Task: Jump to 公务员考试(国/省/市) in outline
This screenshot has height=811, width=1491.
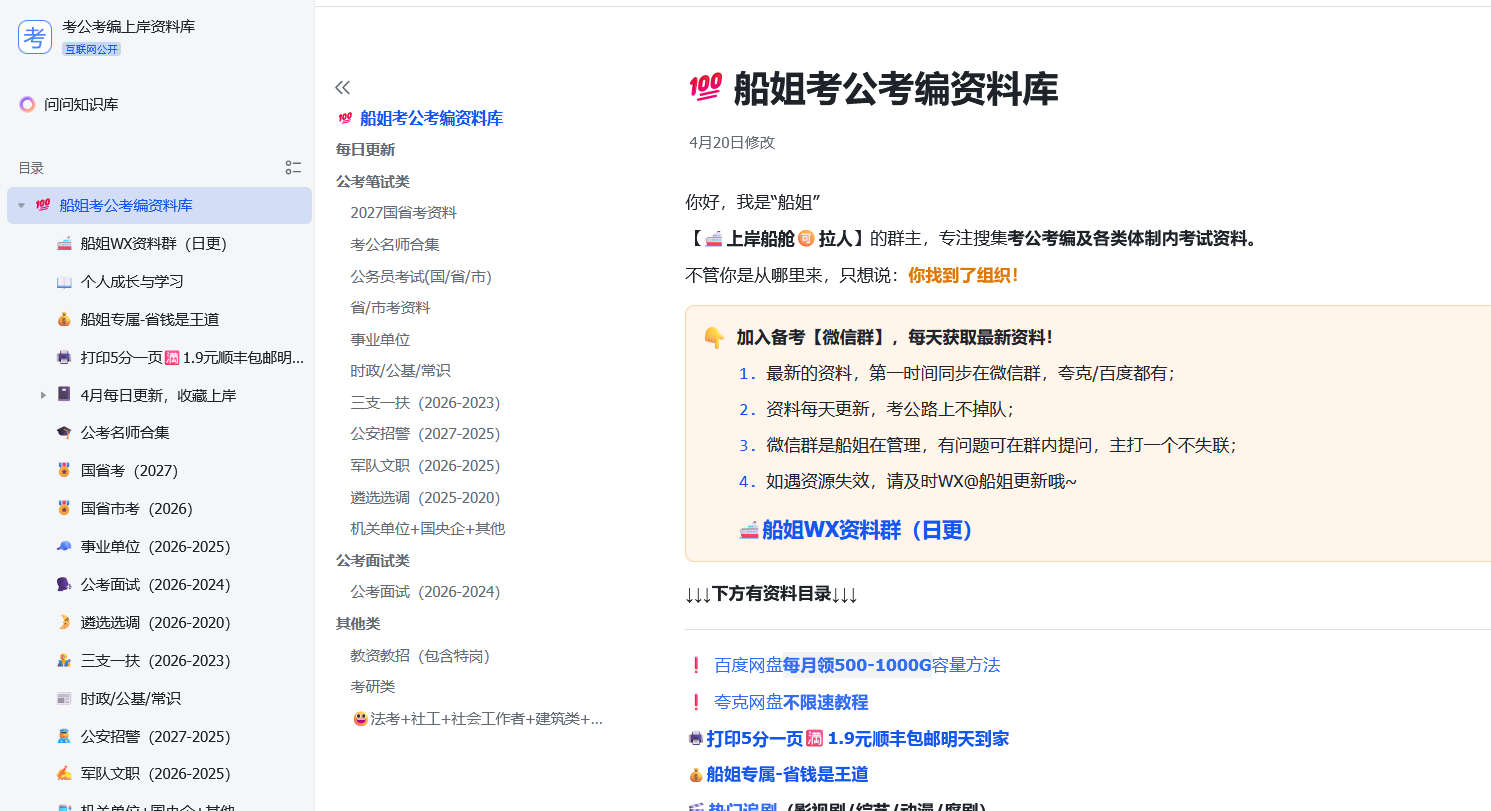Action: [x=421, y=276]
